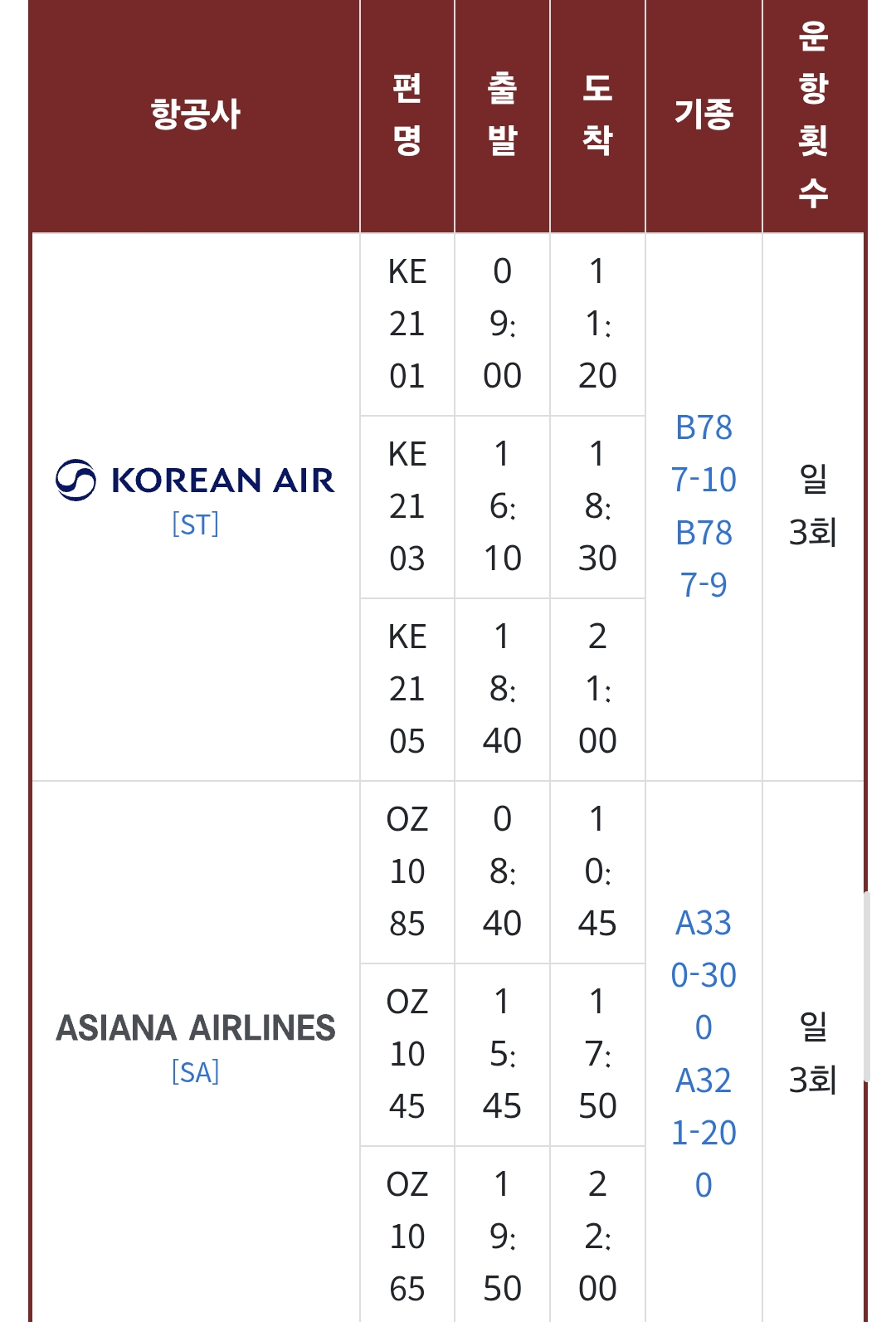The width and height of the screenshot is (896, 1322).
Task: Click flight number KE 2105 cell
Action: point(407,690)
